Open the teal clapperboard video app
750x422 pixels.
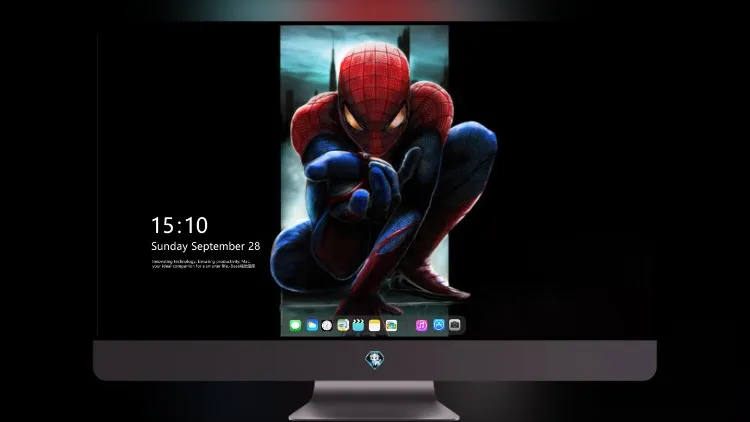click(358, 326)
